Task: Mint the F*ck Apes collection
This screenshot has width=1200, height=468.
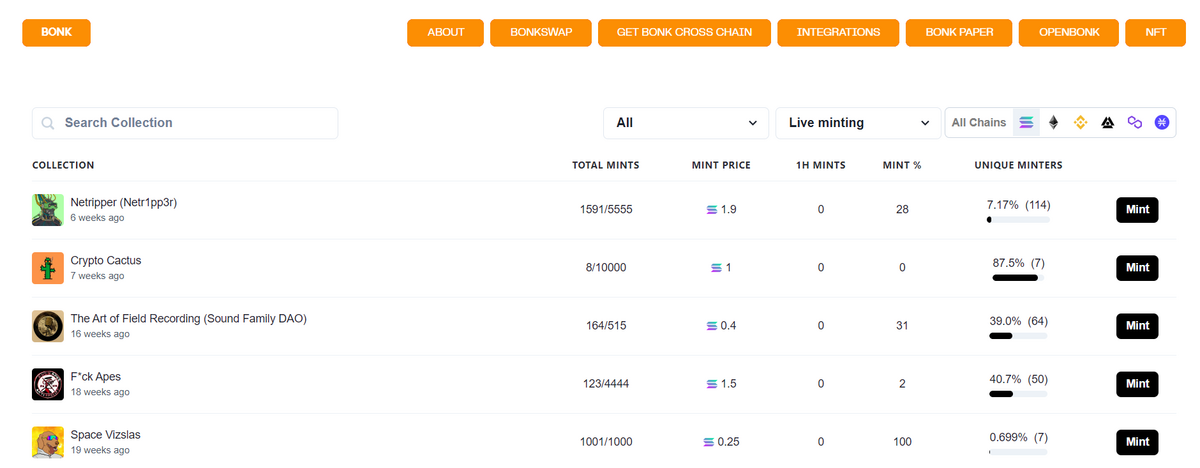Action: coord(1137,384)
